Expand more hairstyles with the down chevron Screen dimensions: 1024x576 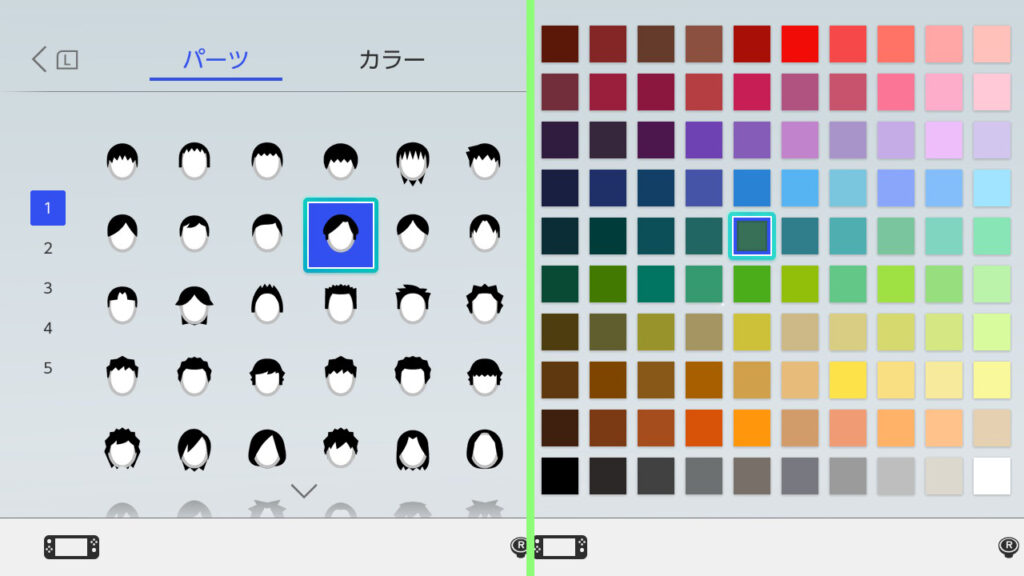tap(304, 490)
